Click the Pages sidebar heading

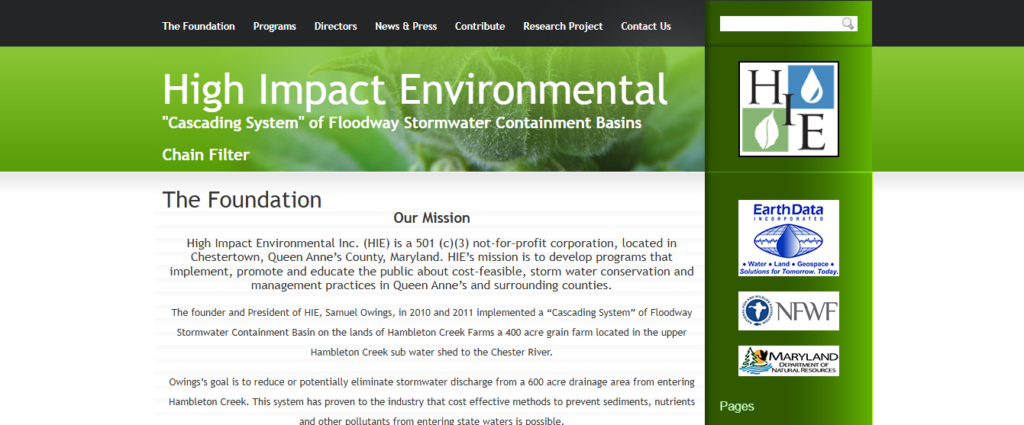point(737,406)
